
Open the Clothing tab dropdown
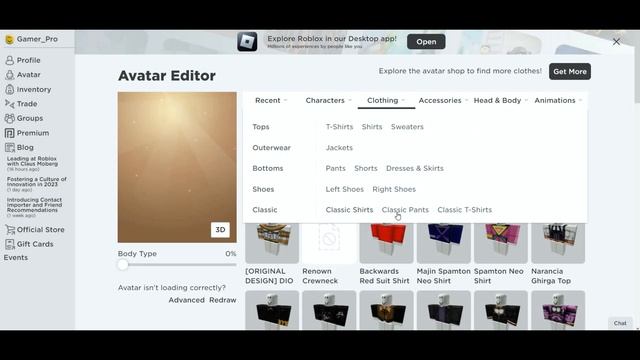click(386, 100)
